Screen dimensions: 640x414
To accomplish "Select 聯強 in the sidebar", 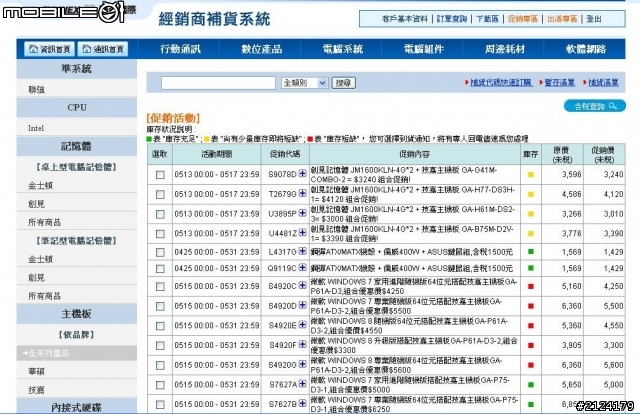I will pyautogui.click(x=36, y=89).
